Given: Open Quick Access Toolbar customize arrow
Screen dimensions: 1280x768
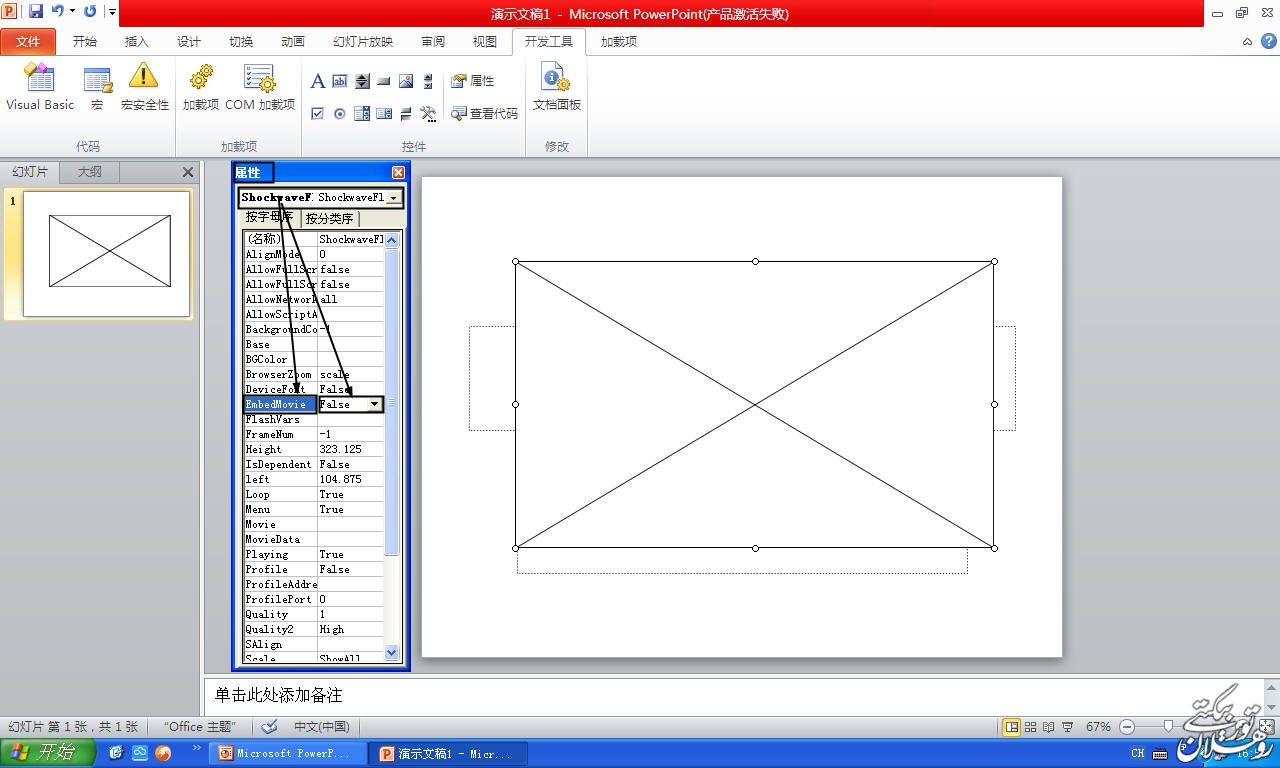Looking at the screenshot, I should (x=112, y=13).
